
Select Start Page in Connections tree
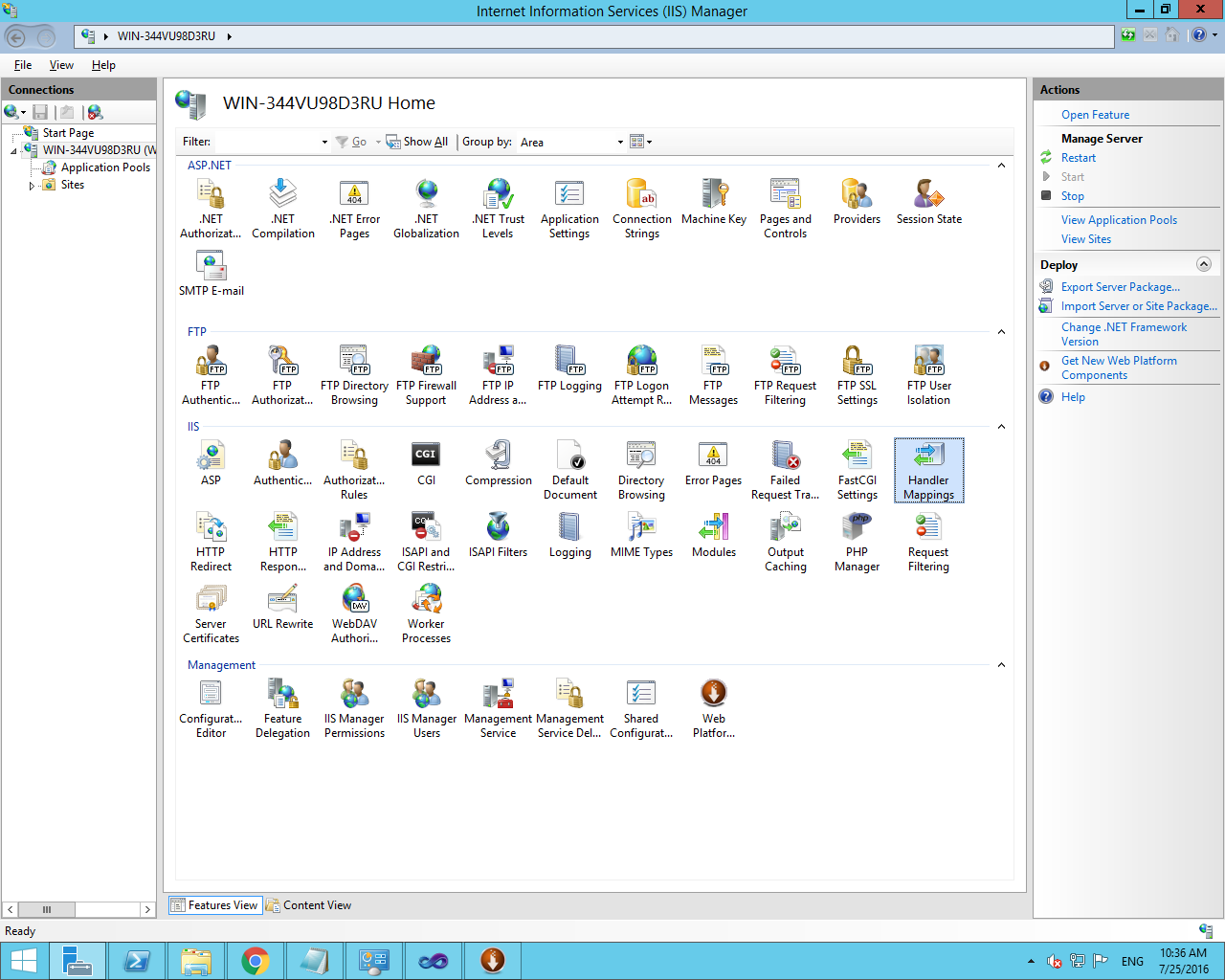68,133
